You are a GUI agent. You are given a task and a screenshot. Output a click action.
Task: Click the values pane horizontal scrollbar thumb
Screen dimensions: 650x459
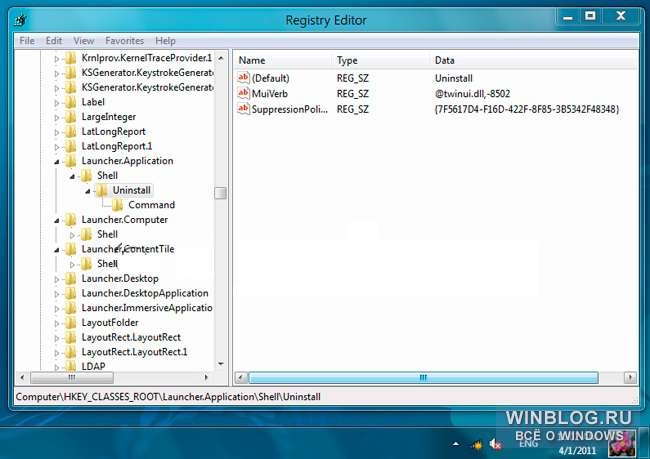coord(423,377)
